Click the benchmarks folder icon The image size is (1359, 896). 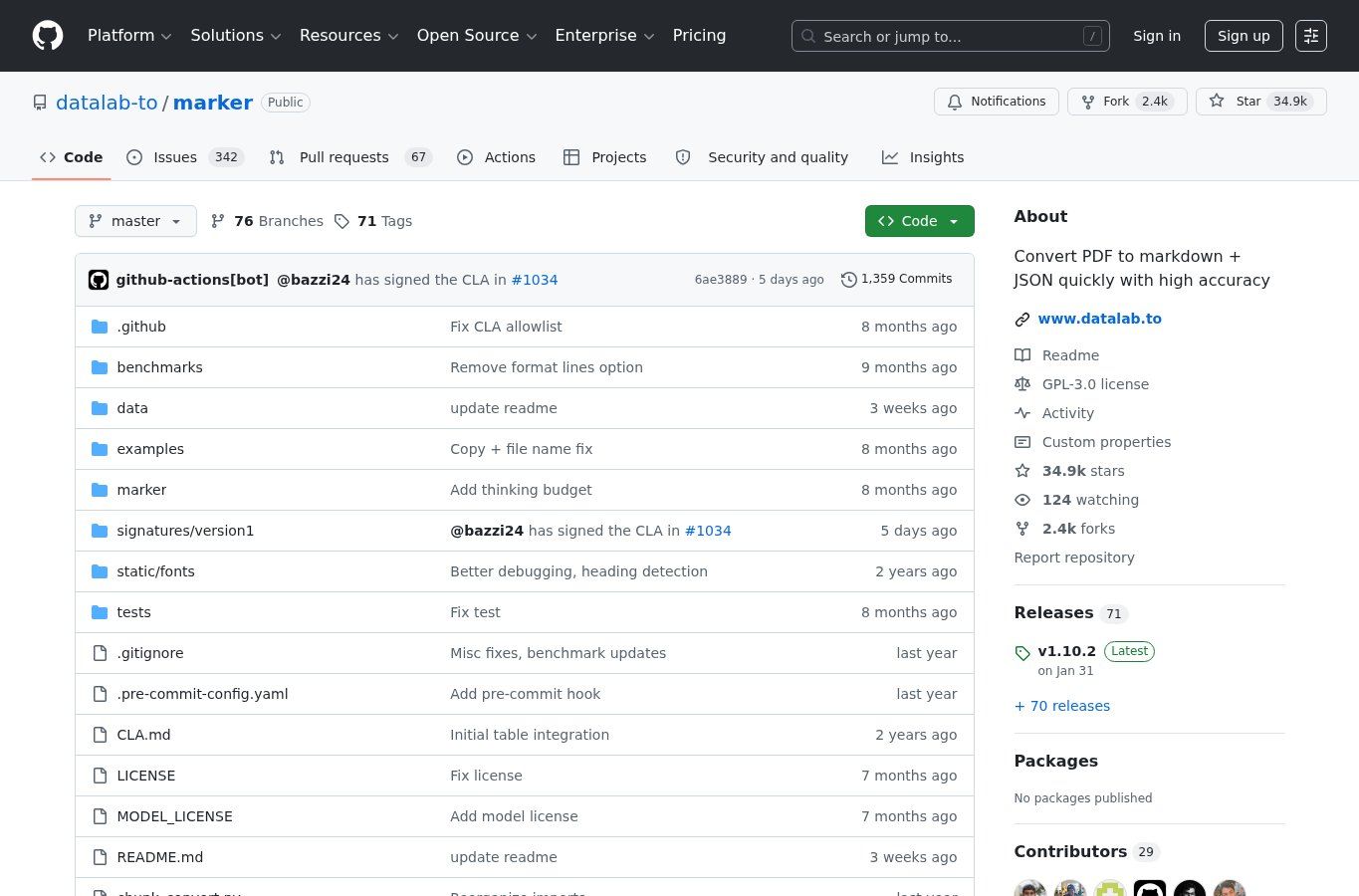[x=100, y=367]
